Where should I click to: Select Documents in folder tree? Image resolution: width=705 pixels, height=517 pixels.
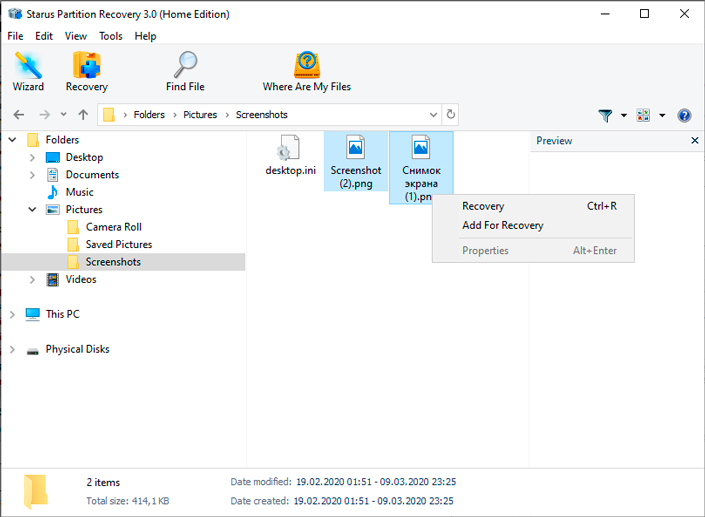point(92,175)
